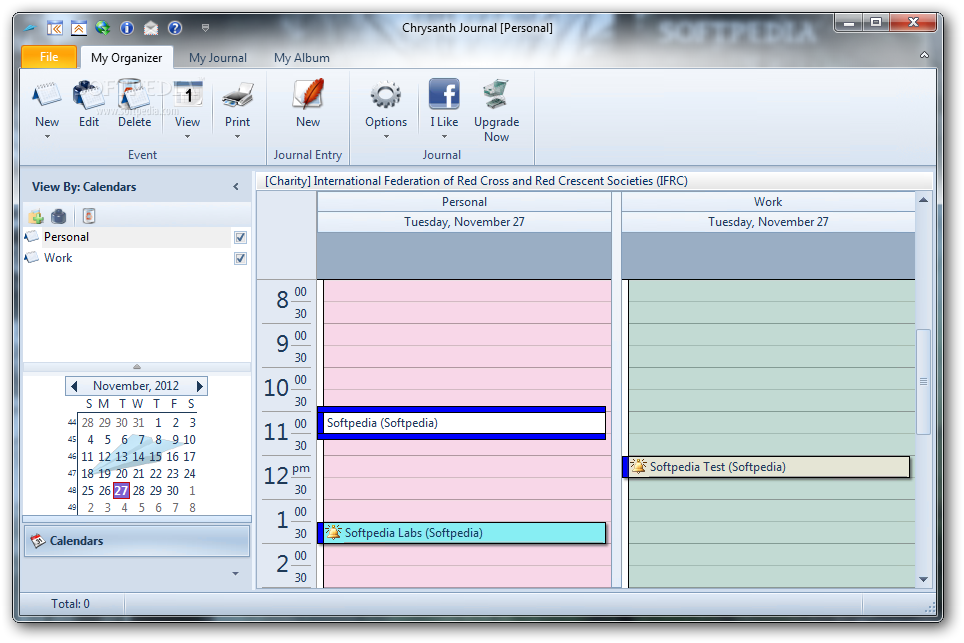
Task: Toggle the Personal calendar checkbox
Action: click(x=240, y=237)
